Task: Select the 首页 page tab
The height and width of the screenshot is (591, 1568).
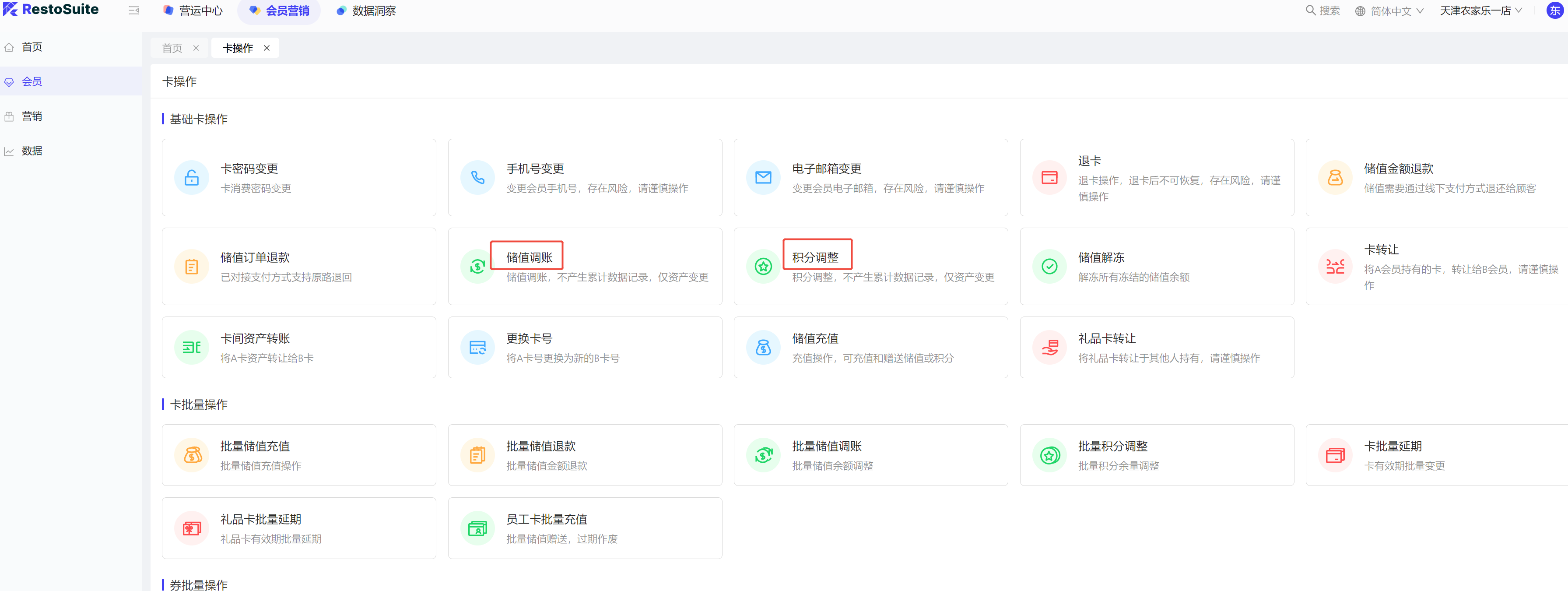Action: tap(172, 48)
